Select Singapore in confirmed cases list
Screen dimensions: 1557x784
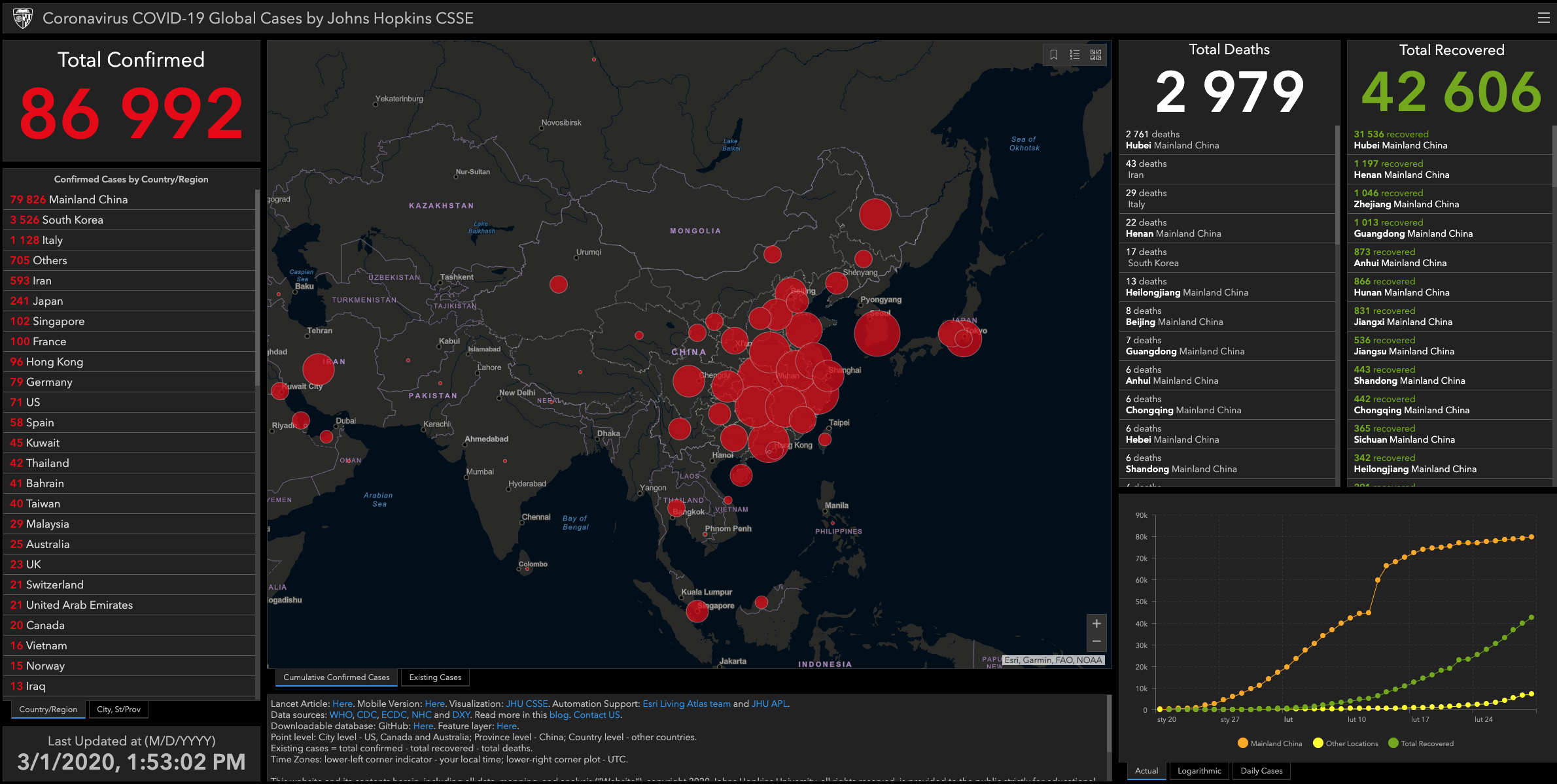pyautogui.click(x=130, y=321)
